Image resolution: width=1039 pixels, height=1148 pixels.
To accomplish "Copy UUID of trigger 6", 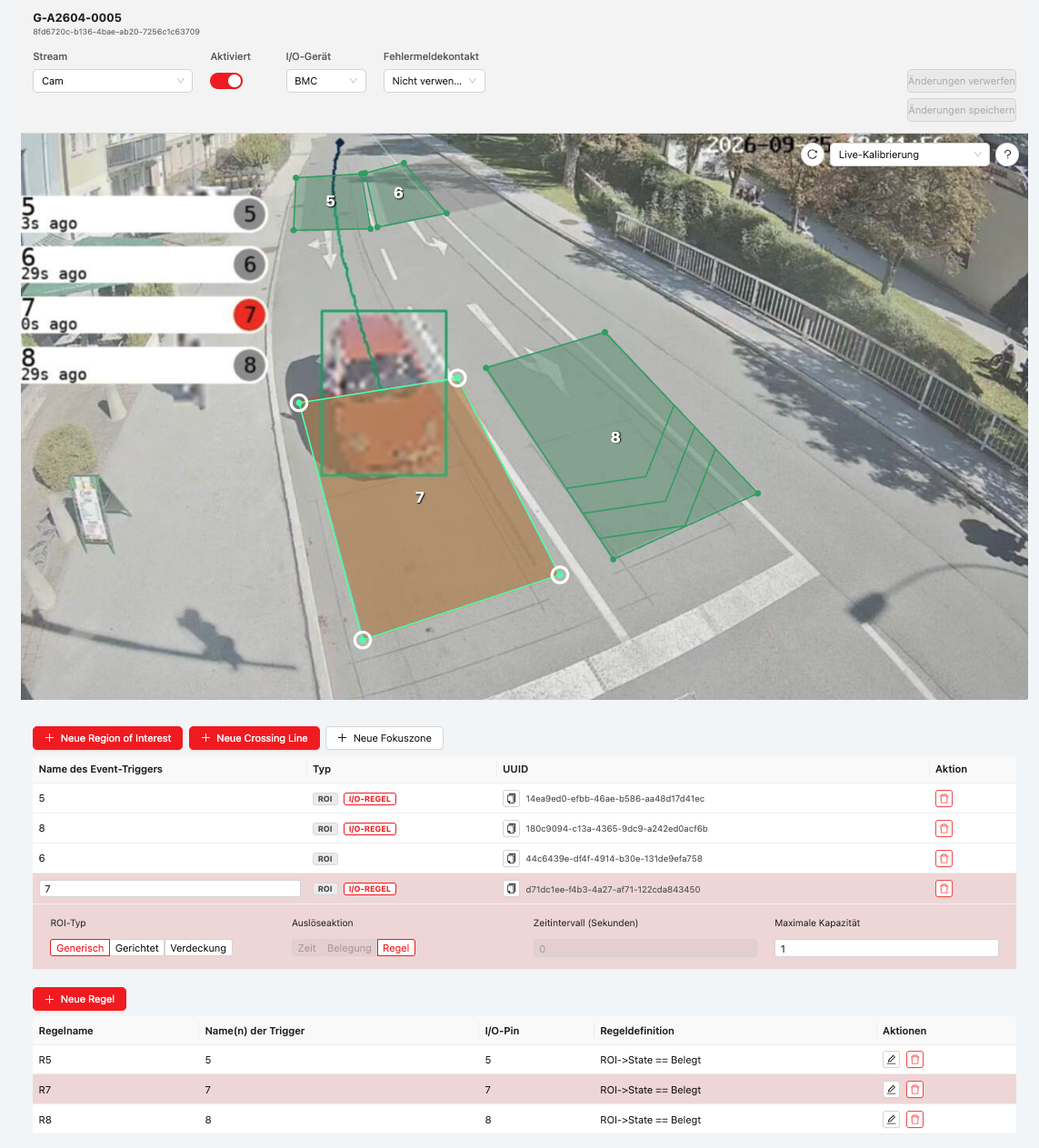I will click(x=512, y=859).
